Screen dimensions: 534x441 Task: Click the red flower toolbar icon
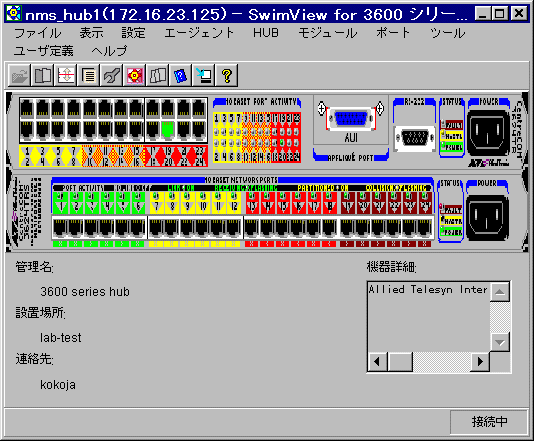click(135, 75)
